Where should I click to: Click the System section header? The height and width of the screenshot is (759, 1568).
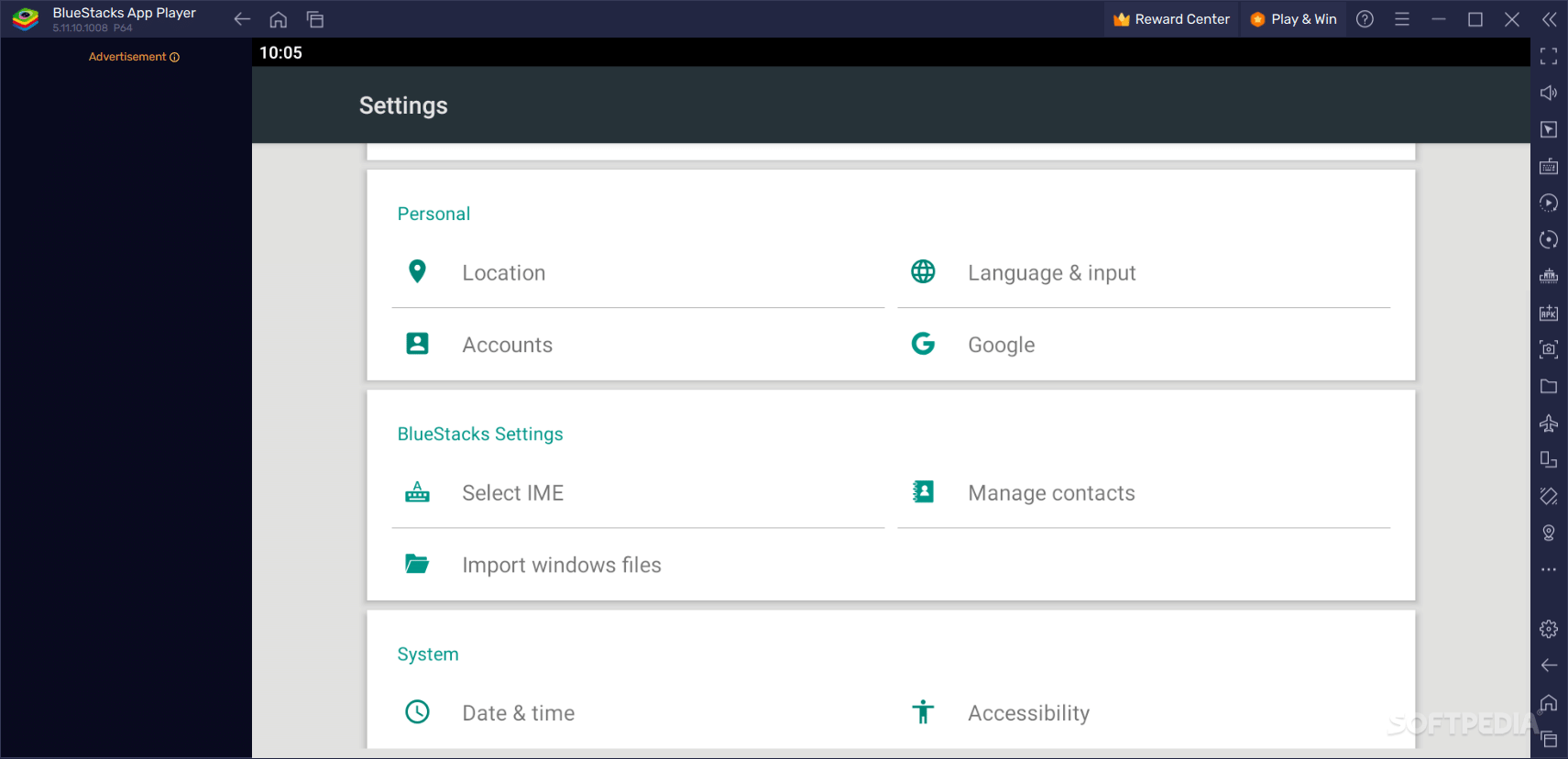(428, 654)
